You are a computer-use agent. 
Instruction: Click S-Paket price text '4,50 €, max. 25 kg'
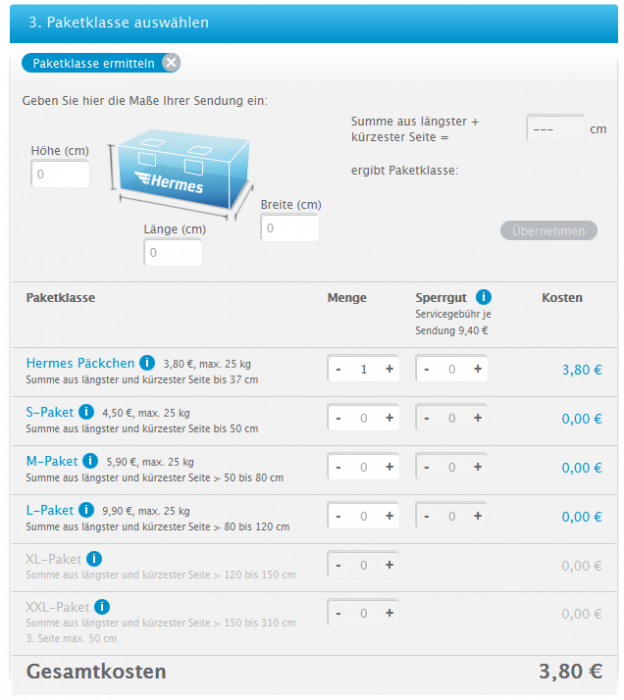click(146, 413)
